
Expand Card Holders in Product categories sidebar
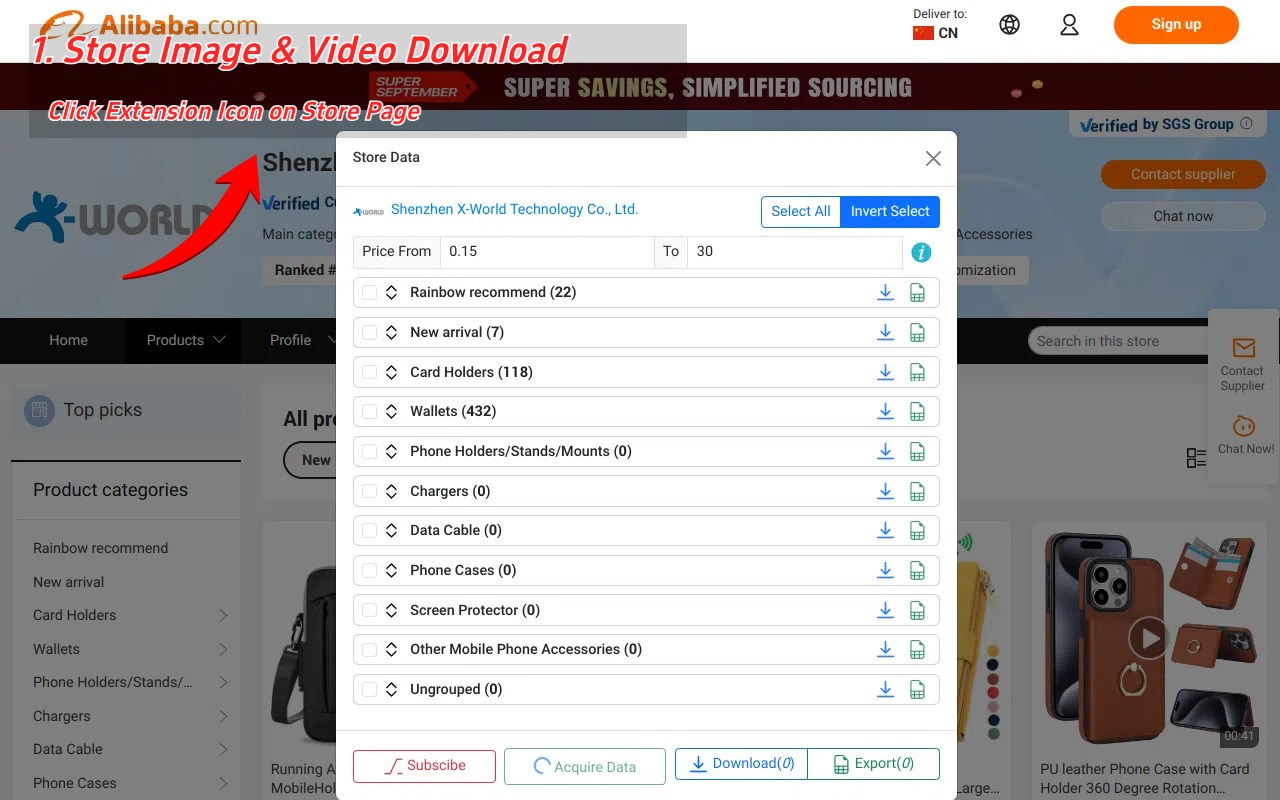point(223,615)
